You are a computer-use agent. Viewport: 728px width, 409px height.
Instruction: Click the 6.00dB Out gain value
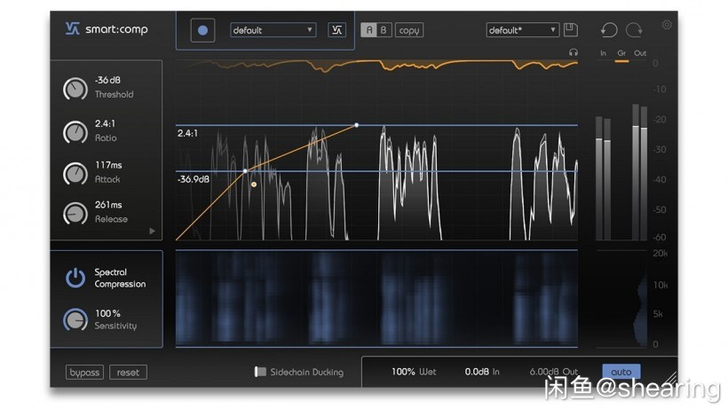click(x=553, y=372)
